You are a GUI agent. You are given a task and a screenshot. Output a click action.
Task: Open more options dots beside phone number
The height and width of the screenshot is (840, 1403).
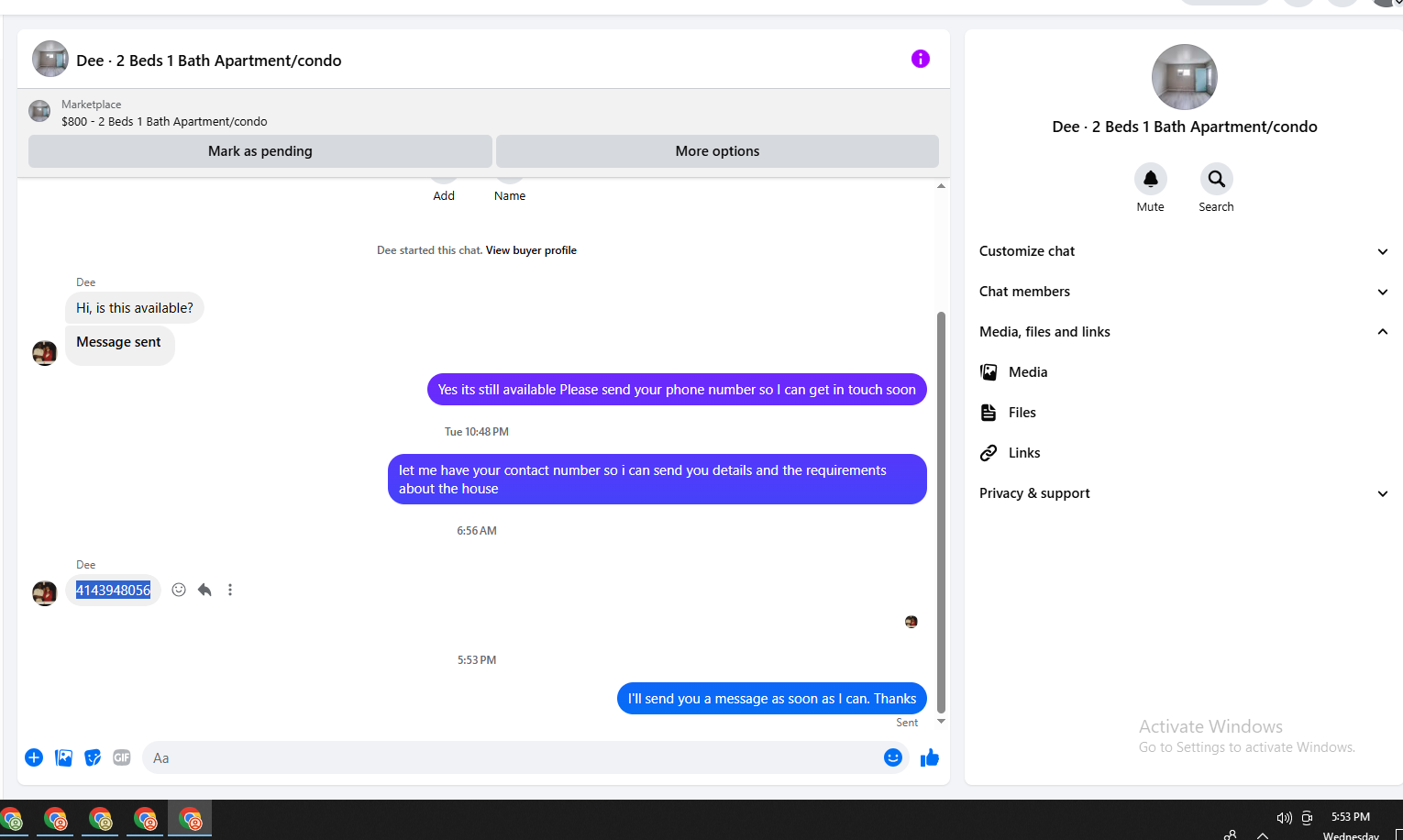(x=230, y=590)
